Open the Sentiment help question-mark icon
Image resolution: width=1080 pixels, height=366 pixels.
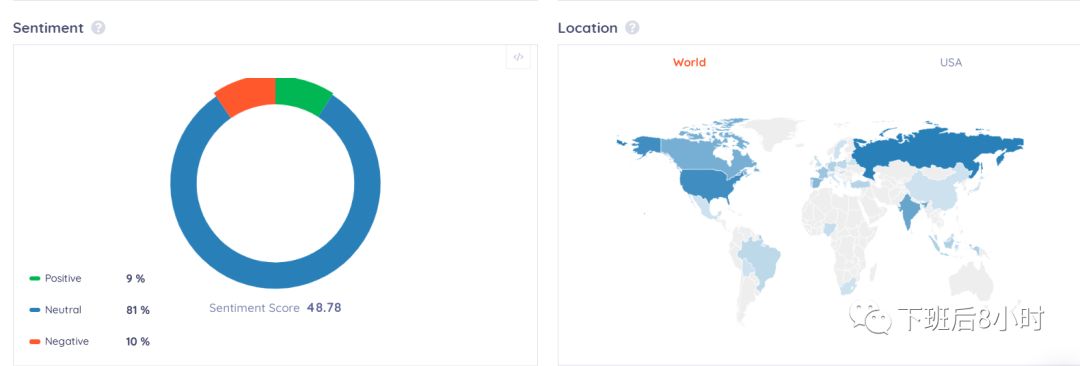(98, 28)
